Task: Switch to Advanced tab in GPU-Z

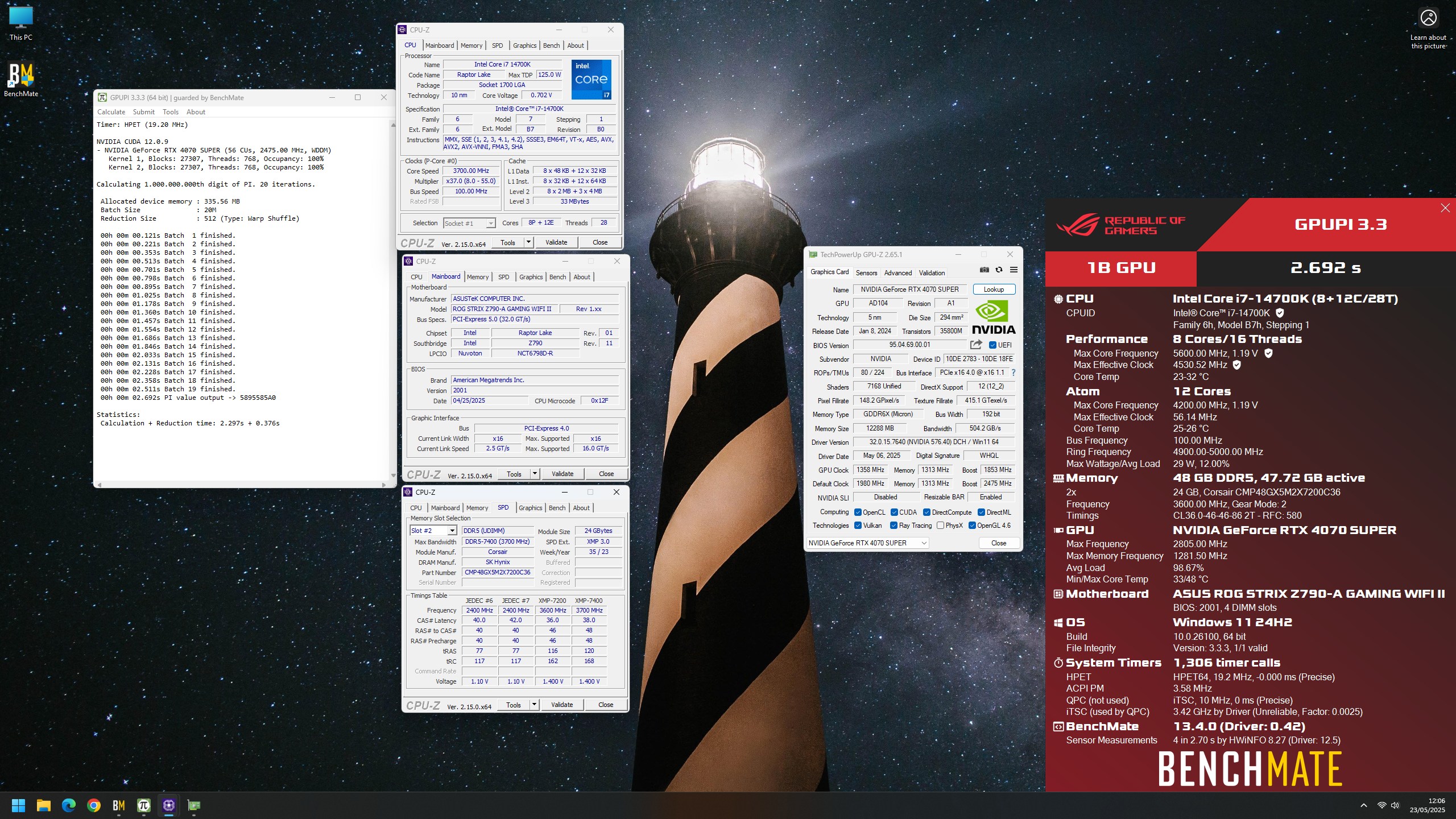Action: click(x=898, y=273)
